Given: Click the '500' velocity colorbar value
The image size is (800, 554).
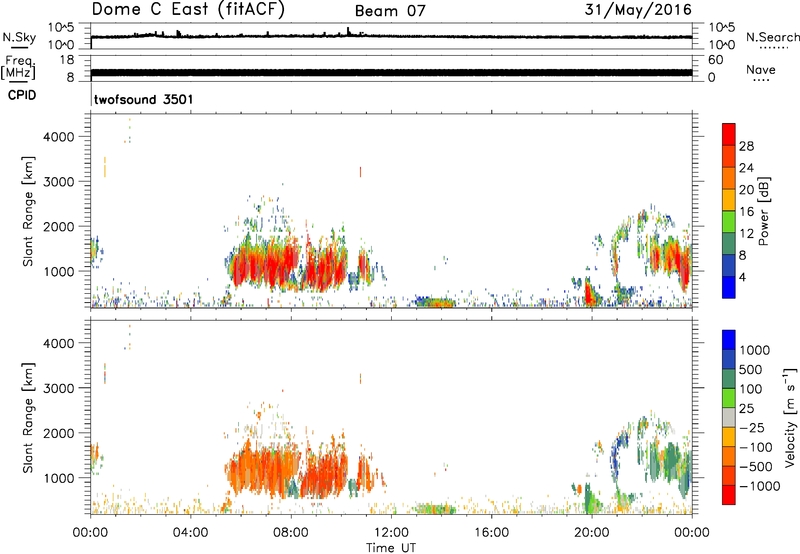Looking at the screenshot, I should [x=750, y=369].
